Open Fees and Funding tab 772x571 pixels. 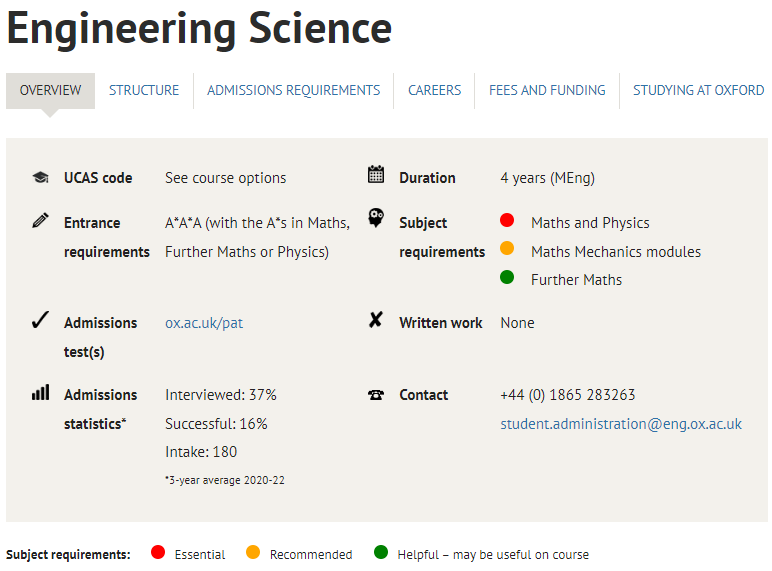tap(547, 91)
